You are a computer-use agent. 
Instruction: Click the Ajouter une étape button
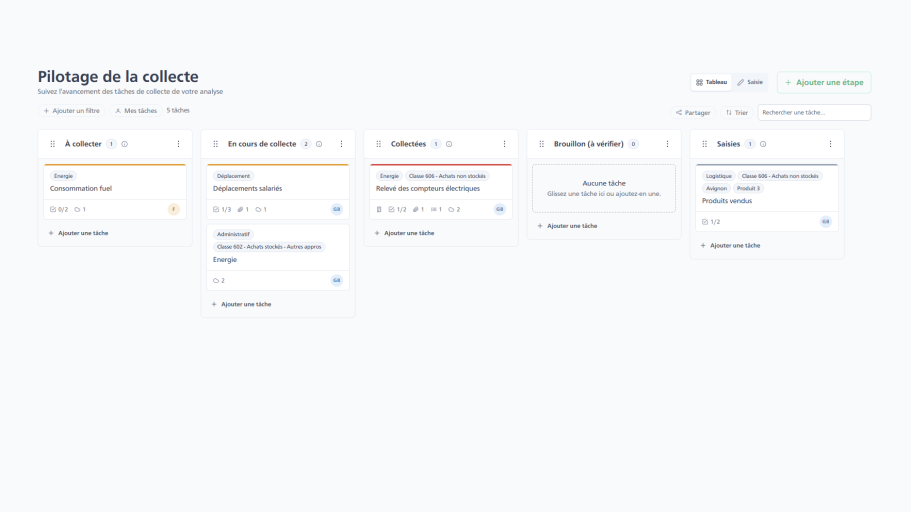click(824, 83)
